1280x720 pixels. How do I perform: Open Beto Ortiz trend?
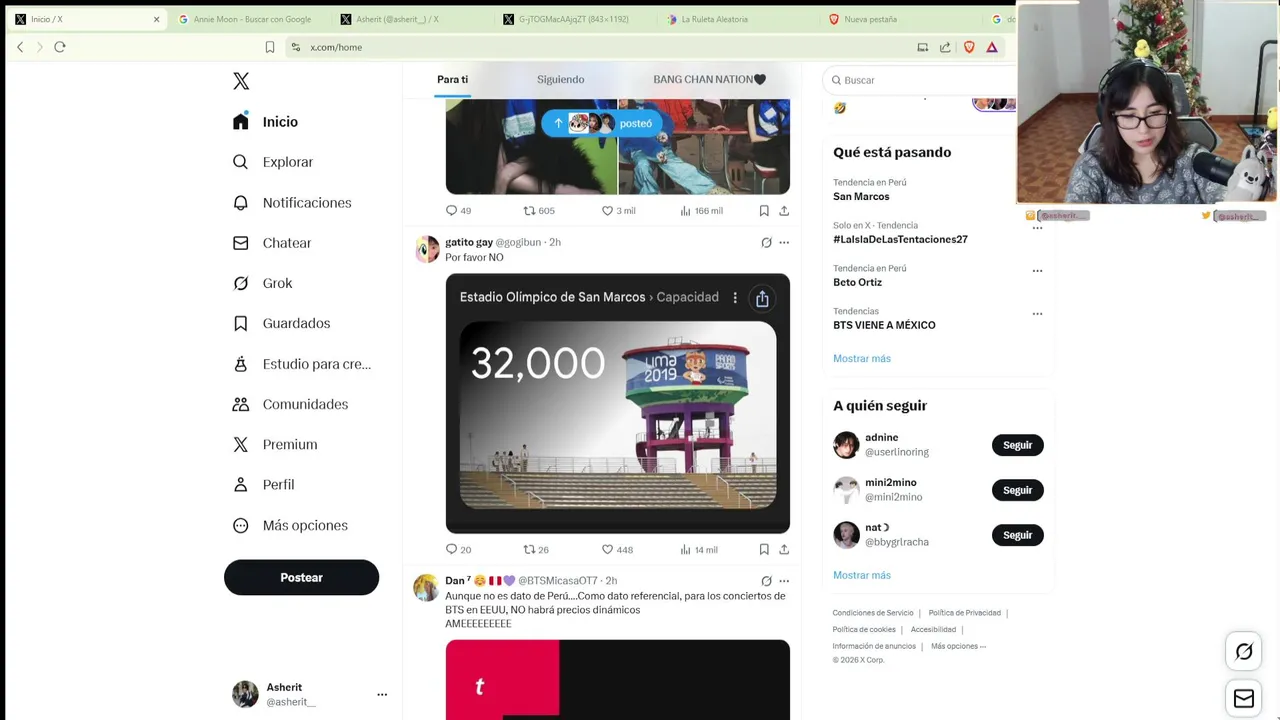click(x=857, y=282)
